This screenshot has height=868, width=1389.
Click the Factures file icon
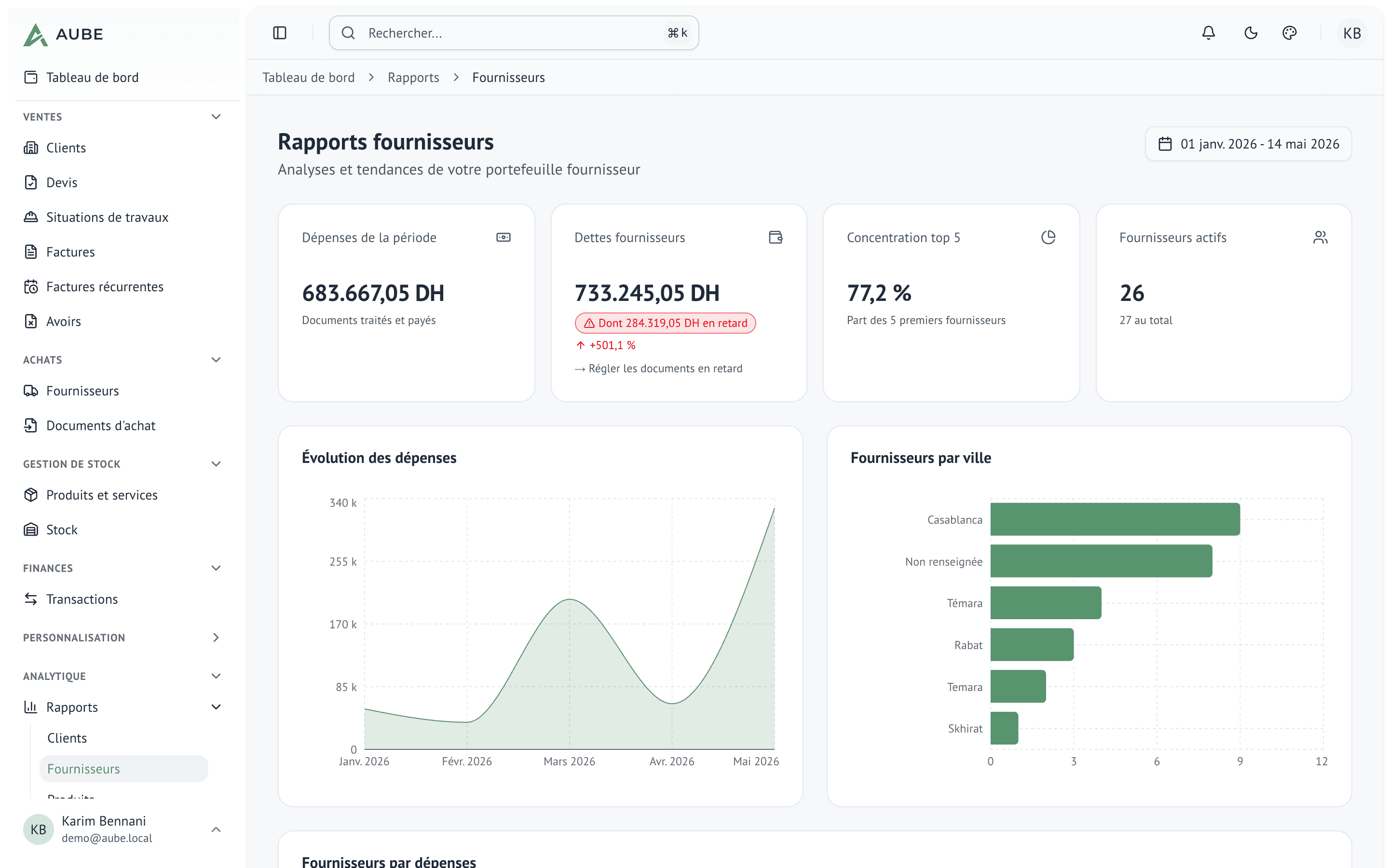31,251
